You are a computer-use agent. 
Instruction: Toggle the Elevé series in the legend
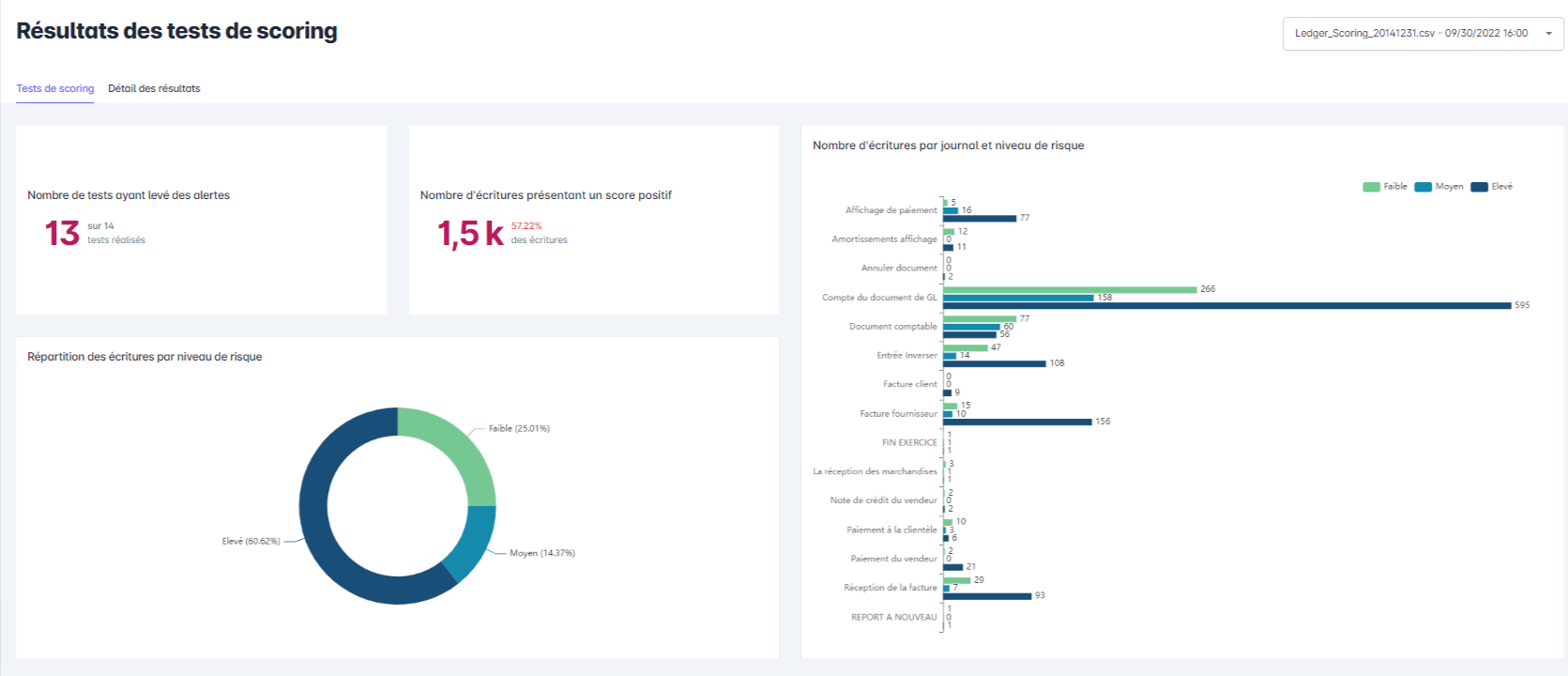(1492, 187)
